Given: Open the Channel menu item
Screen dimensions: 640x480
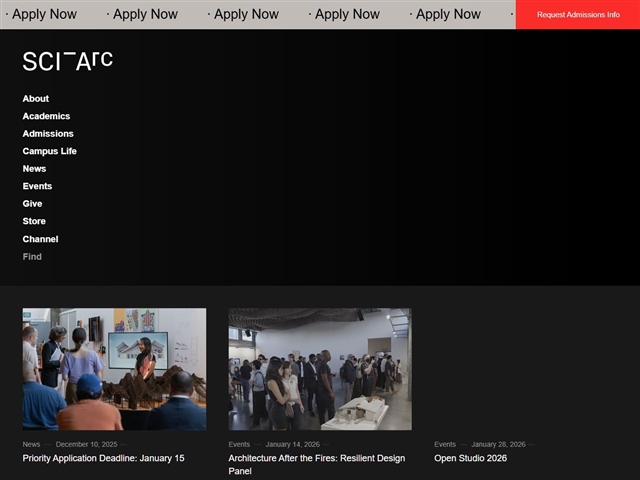Looking at the screenshot, I should click(x=40, y=239).
